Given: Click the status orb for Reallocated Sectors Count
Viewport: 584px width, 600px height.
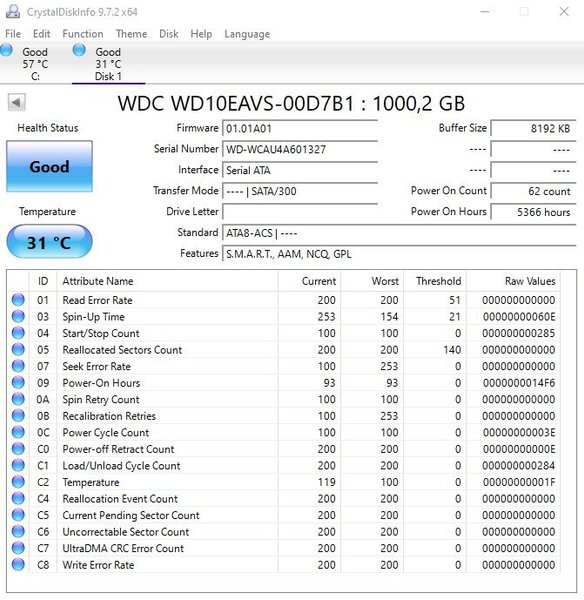Looking at the screenshot, I should click(x=18, y=349).
